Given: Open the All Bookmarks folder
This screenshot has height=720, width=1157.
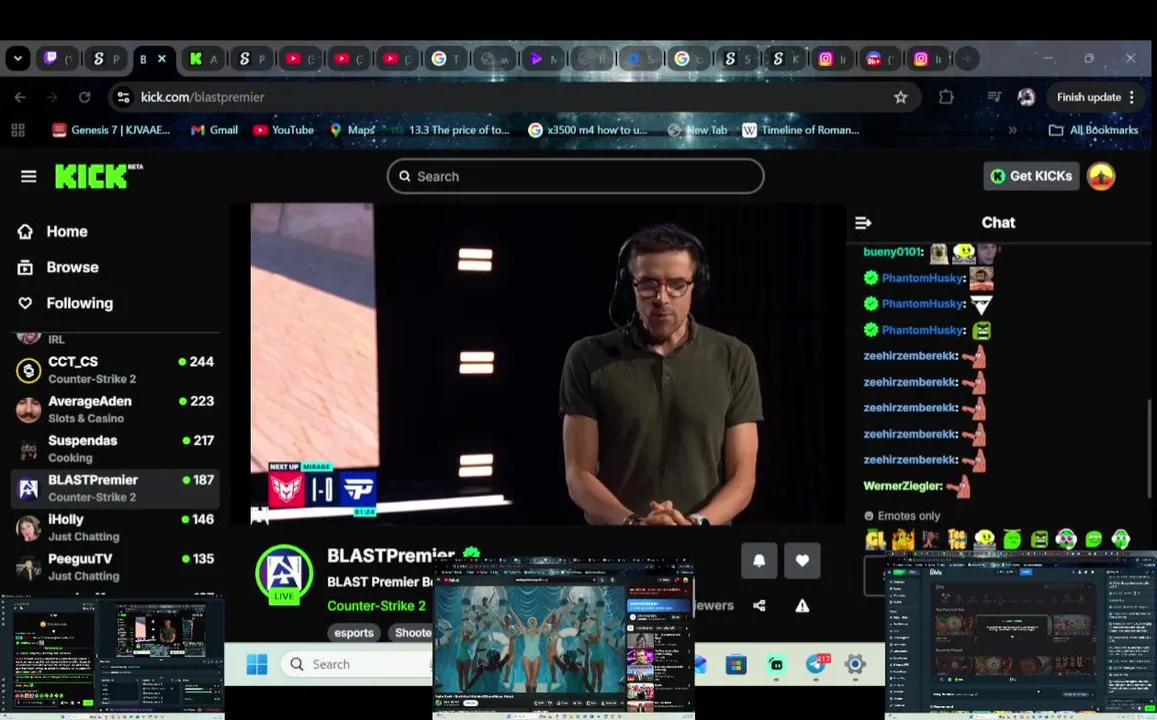Looking at the screenshot, I should 1094,131.
